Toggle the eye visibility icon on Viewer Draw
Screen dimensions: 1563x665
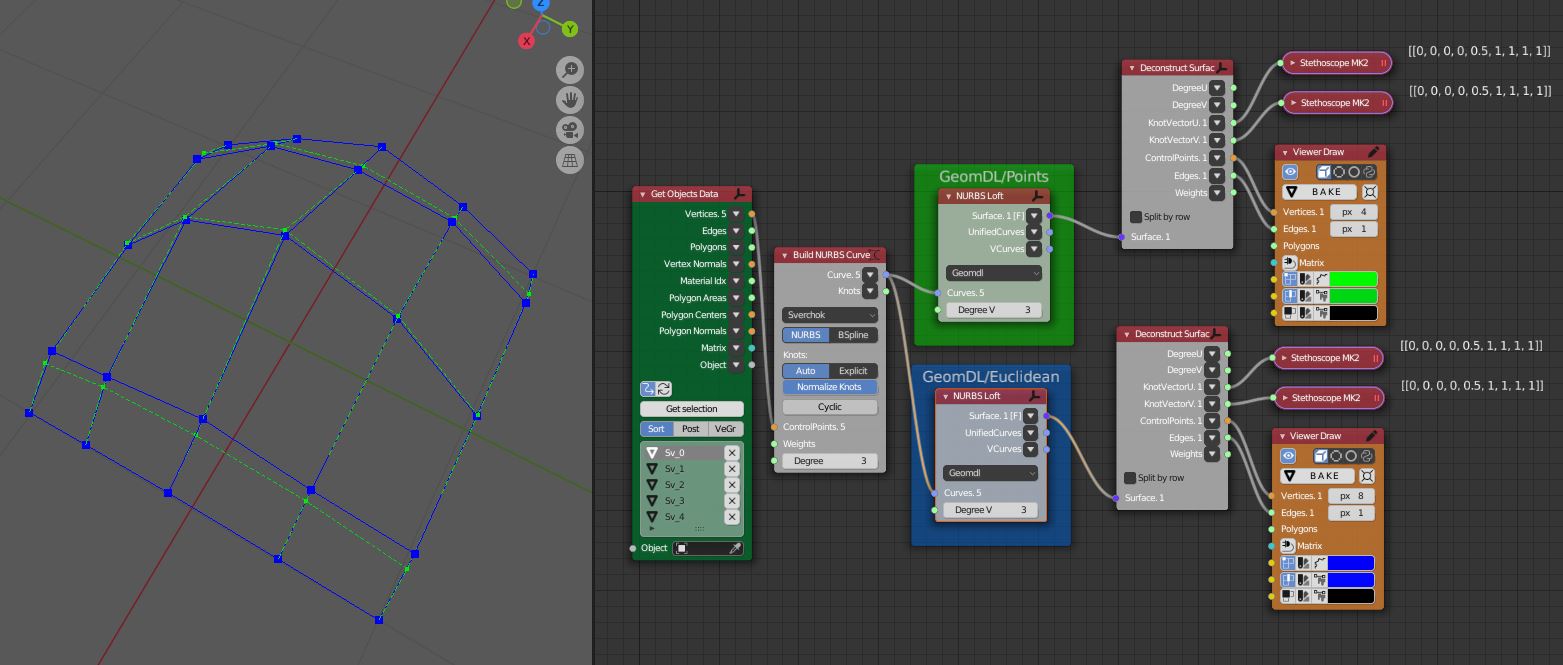pyautogui.click(x=1289, y=172)
